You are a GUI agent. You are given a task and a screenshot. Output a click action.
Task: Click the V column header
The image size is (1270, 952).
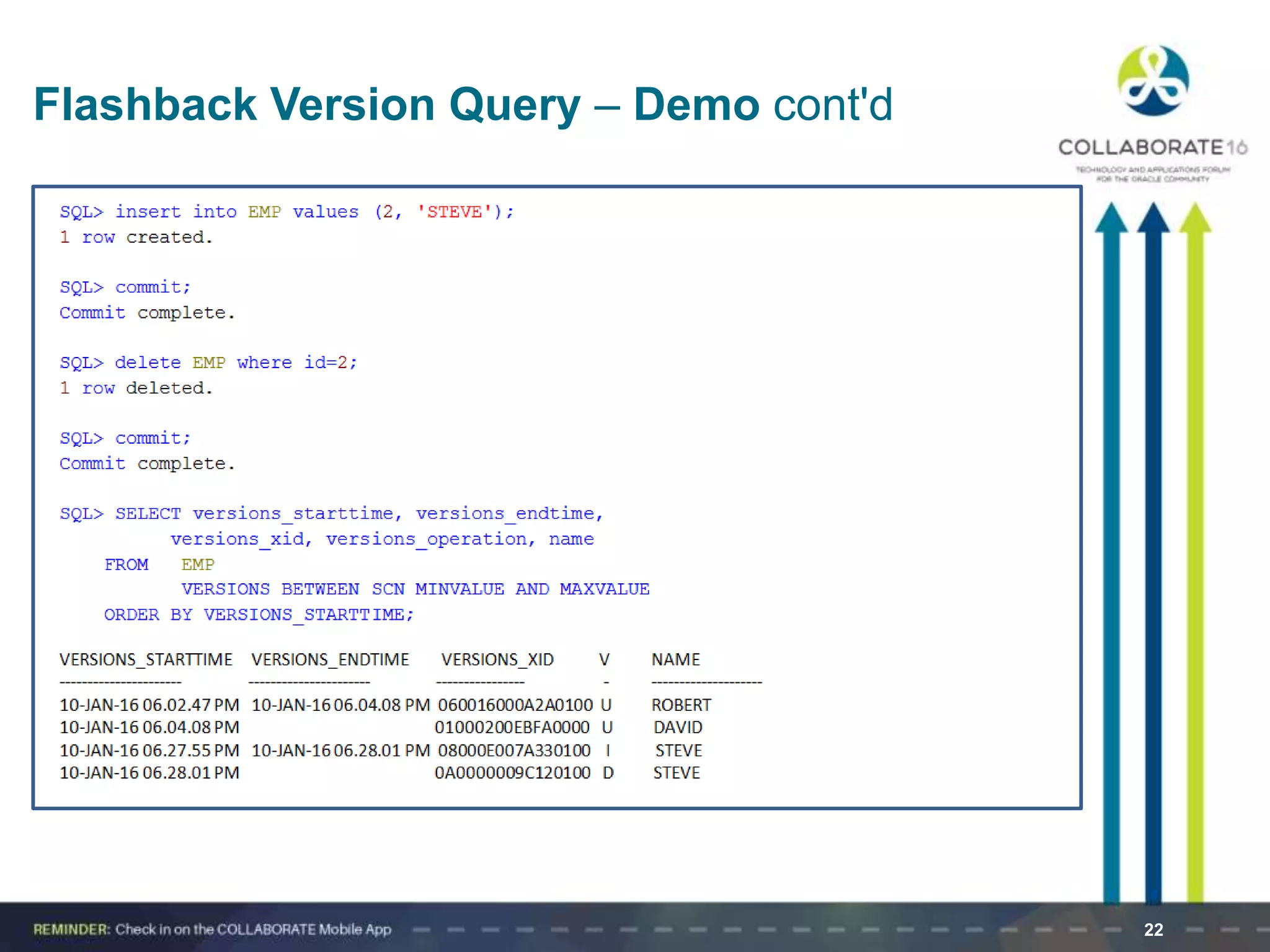click(x=604, y=659)
